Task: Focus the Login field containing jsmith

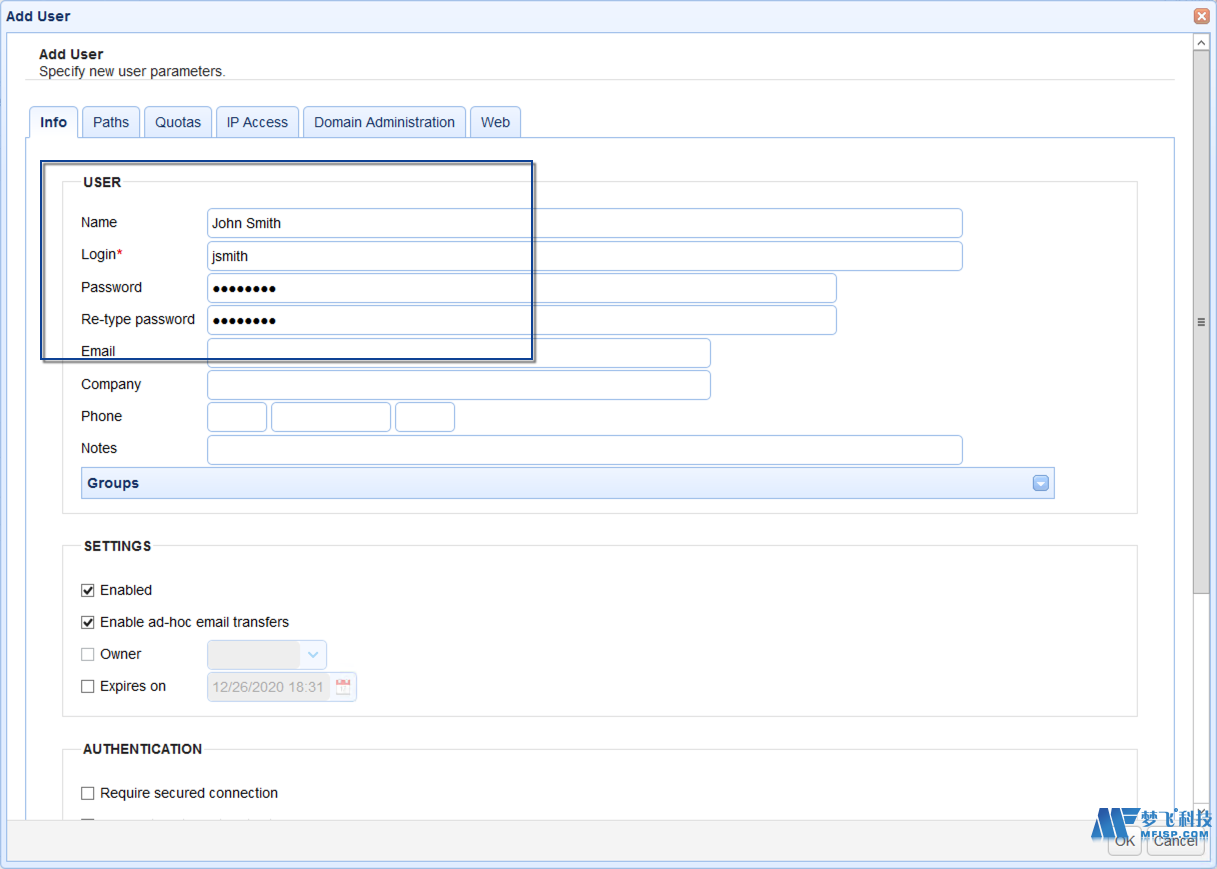Action: (585, 256)
